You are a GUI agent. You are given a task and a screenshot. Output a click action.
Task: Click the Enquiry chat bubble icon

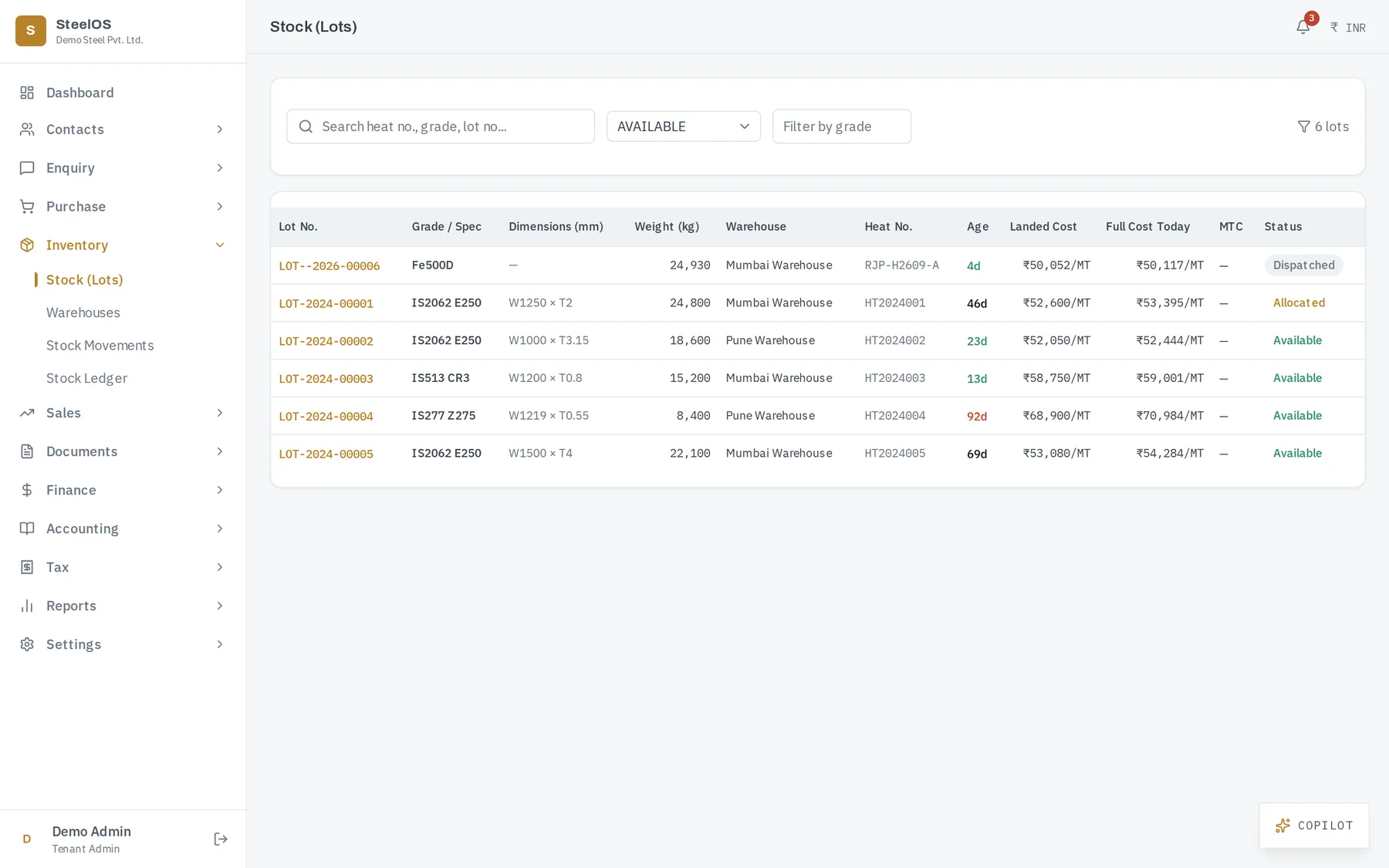27,167
